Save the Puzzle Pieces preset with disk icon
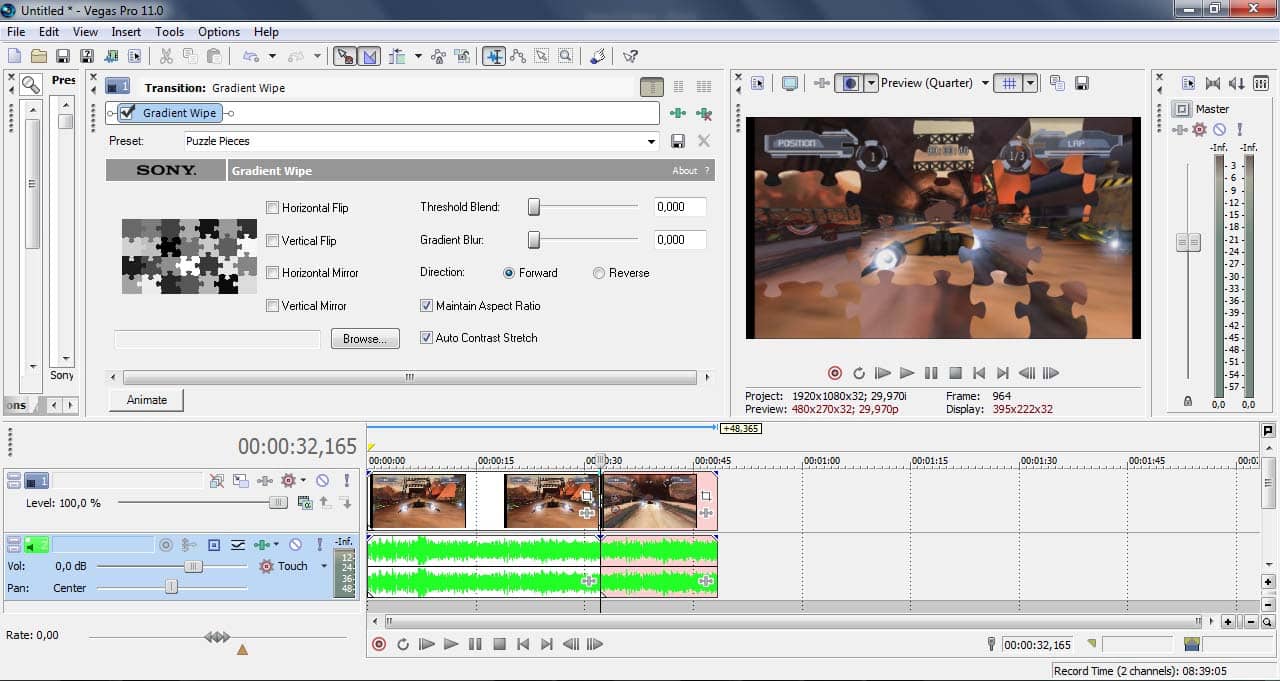The width and height of the screenshot is (1280, 681). [x=678, y=141]
